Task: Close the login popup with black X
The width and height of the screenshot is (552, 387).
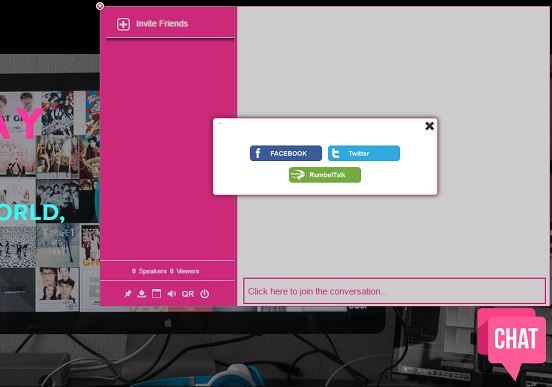Action: click(x=429, y=126)
